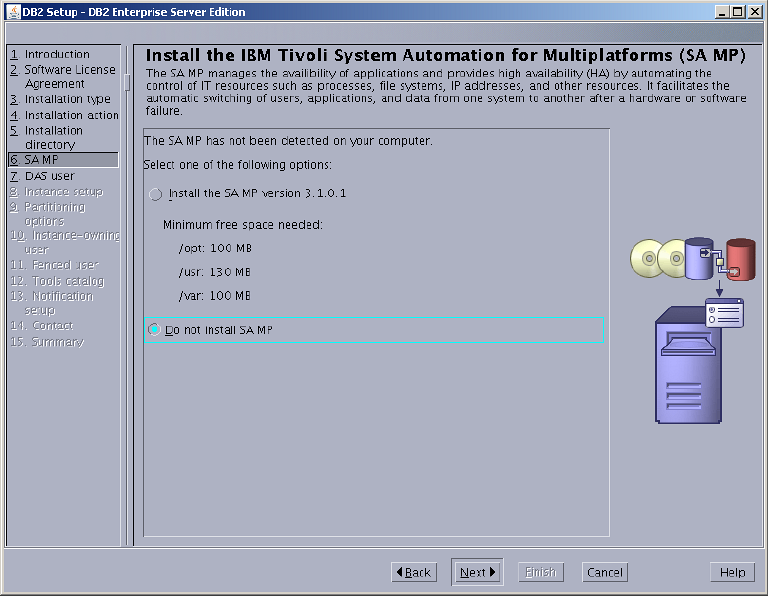The height and width of the screenshot is (596, 768).
Task: Click 'Minimum free space needed:' label
Action: click(x=243, y=225)
